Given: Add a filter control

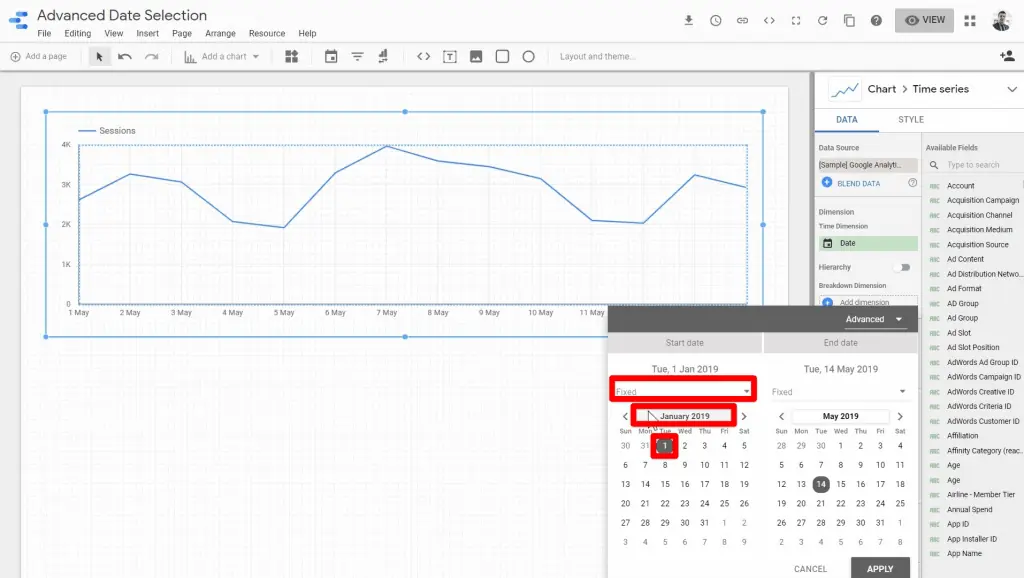Looking at the screenshot, I should pyautogui.click(x=357, y=57).
